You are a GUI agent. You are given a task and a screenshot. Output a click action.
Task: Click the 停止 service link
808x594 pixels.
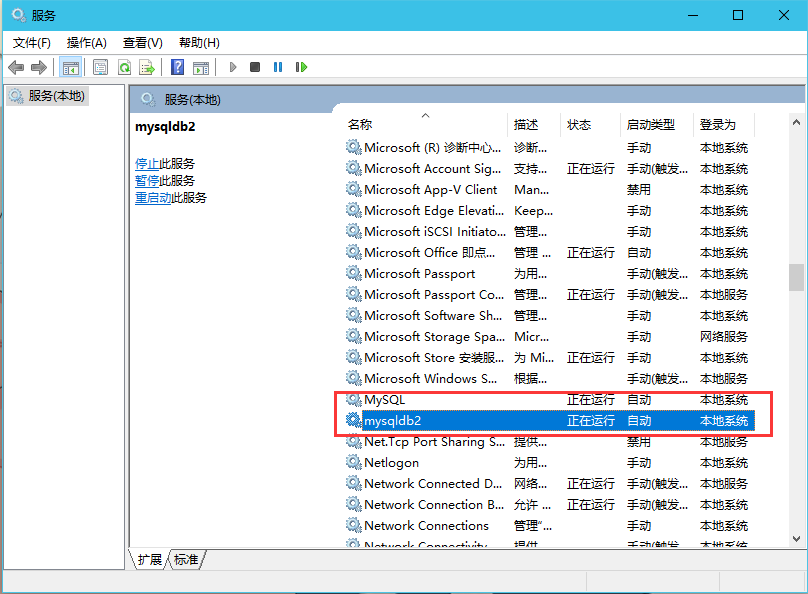[147, 164]
